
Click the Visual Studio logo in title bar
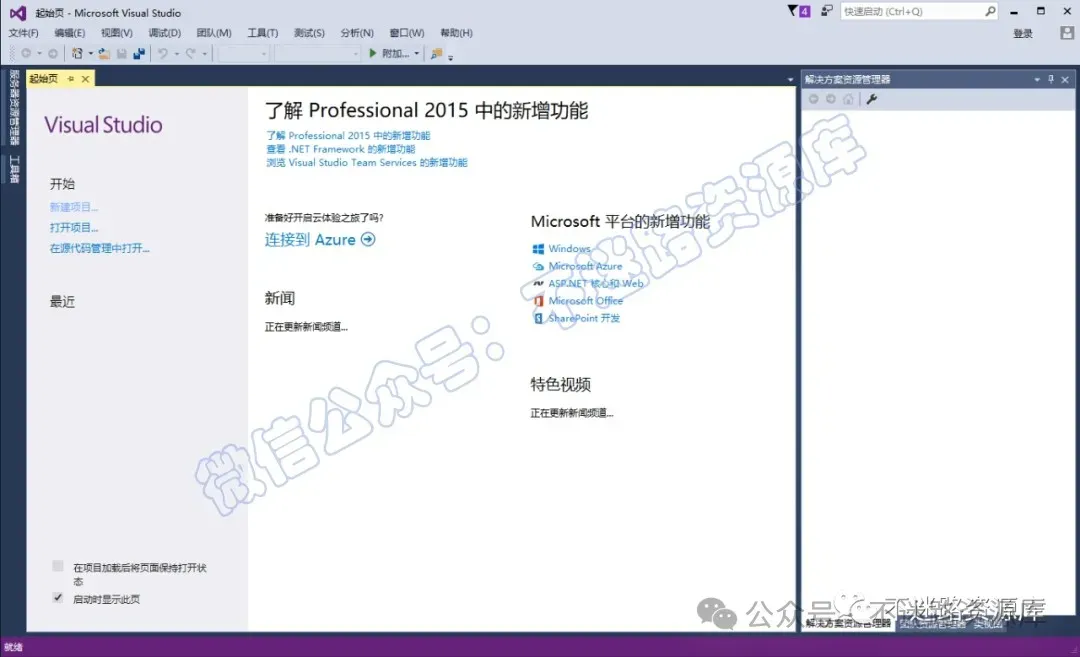[18, 12]
